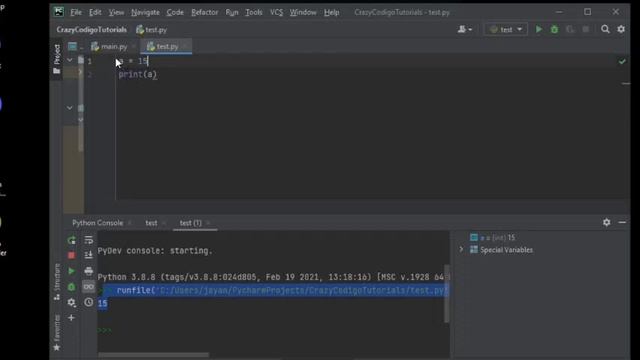This screenshot has height=360, width=640.
Task: Click console output value 15
Action: pos(102,303)
